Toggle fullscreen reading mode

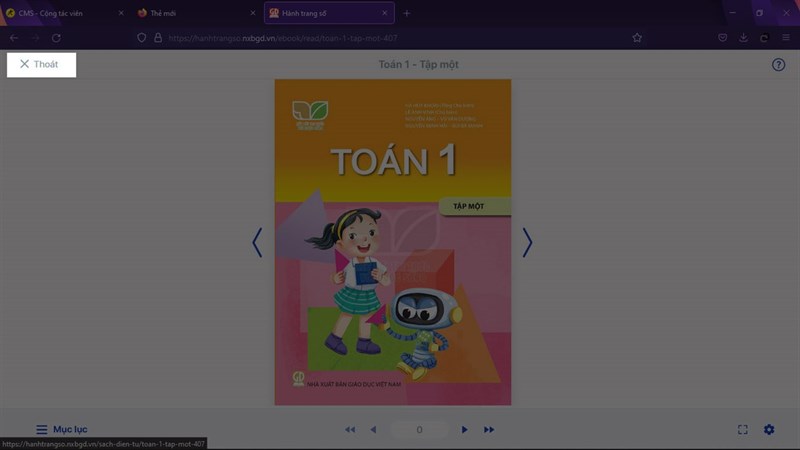[x=743, y=429]
